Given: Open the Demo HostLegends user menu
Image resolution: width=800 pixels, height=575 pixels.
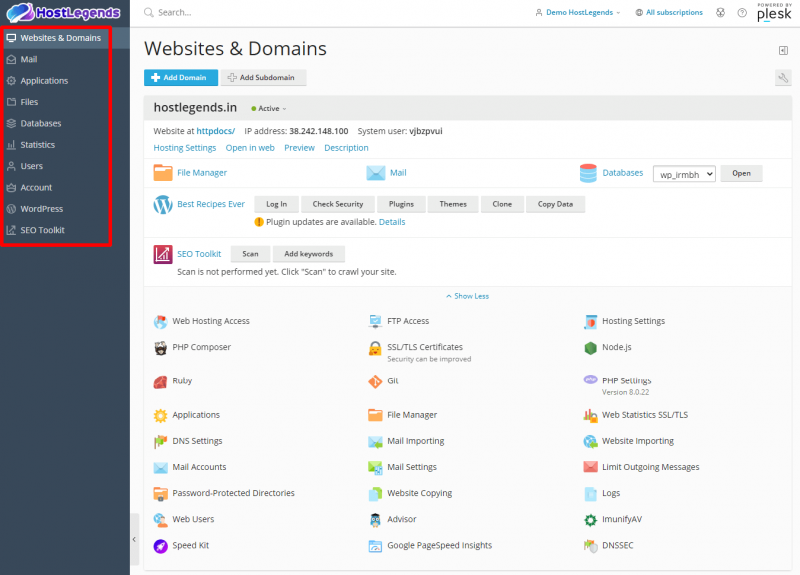Looking at the screenshot, I should [578, 13].
